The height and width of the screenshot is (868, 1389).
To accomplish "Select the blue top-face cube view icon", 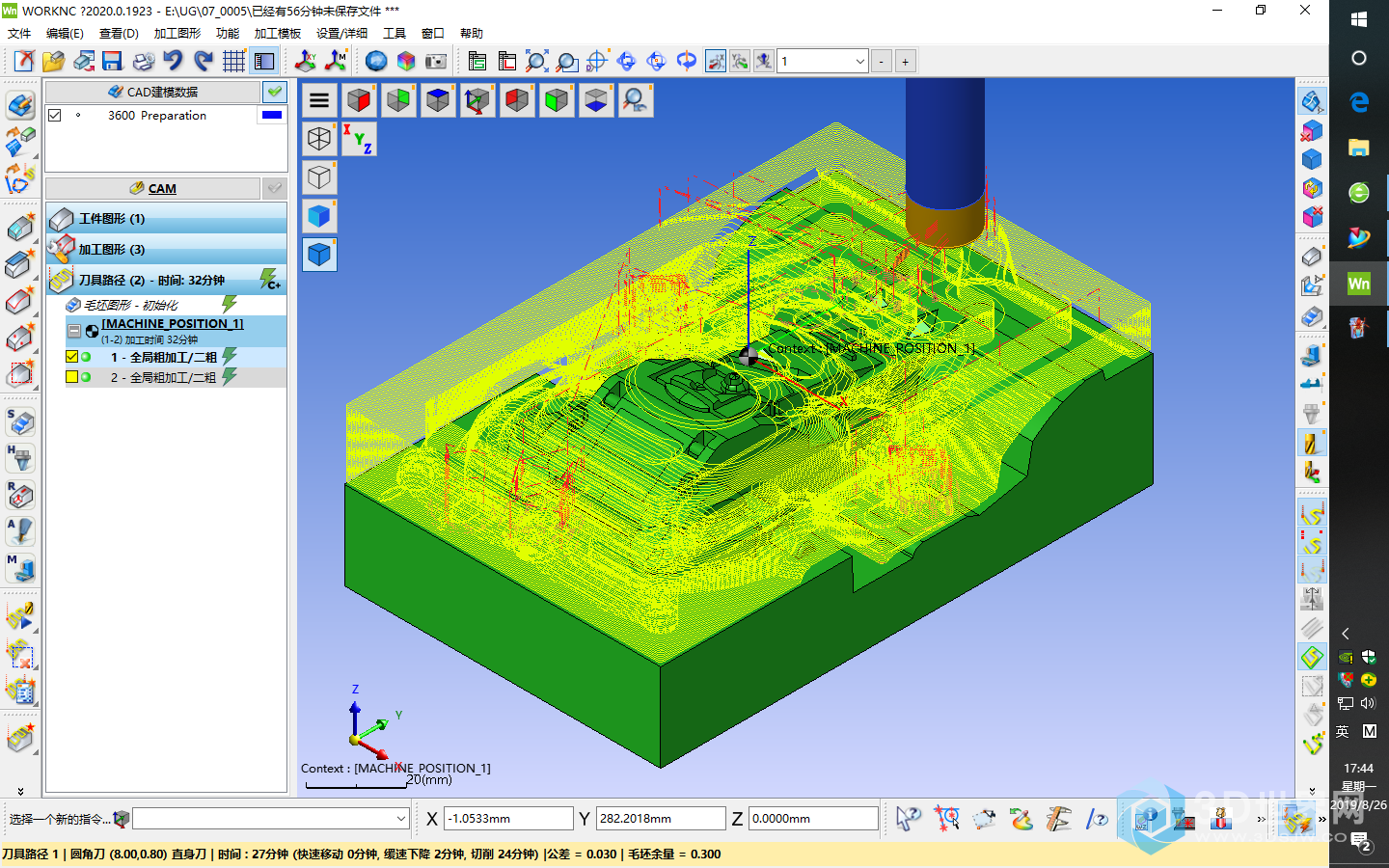I will coord(438,99).
